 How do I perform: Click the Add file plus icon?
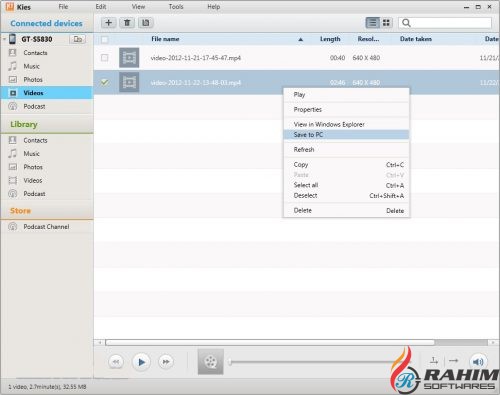108,23
